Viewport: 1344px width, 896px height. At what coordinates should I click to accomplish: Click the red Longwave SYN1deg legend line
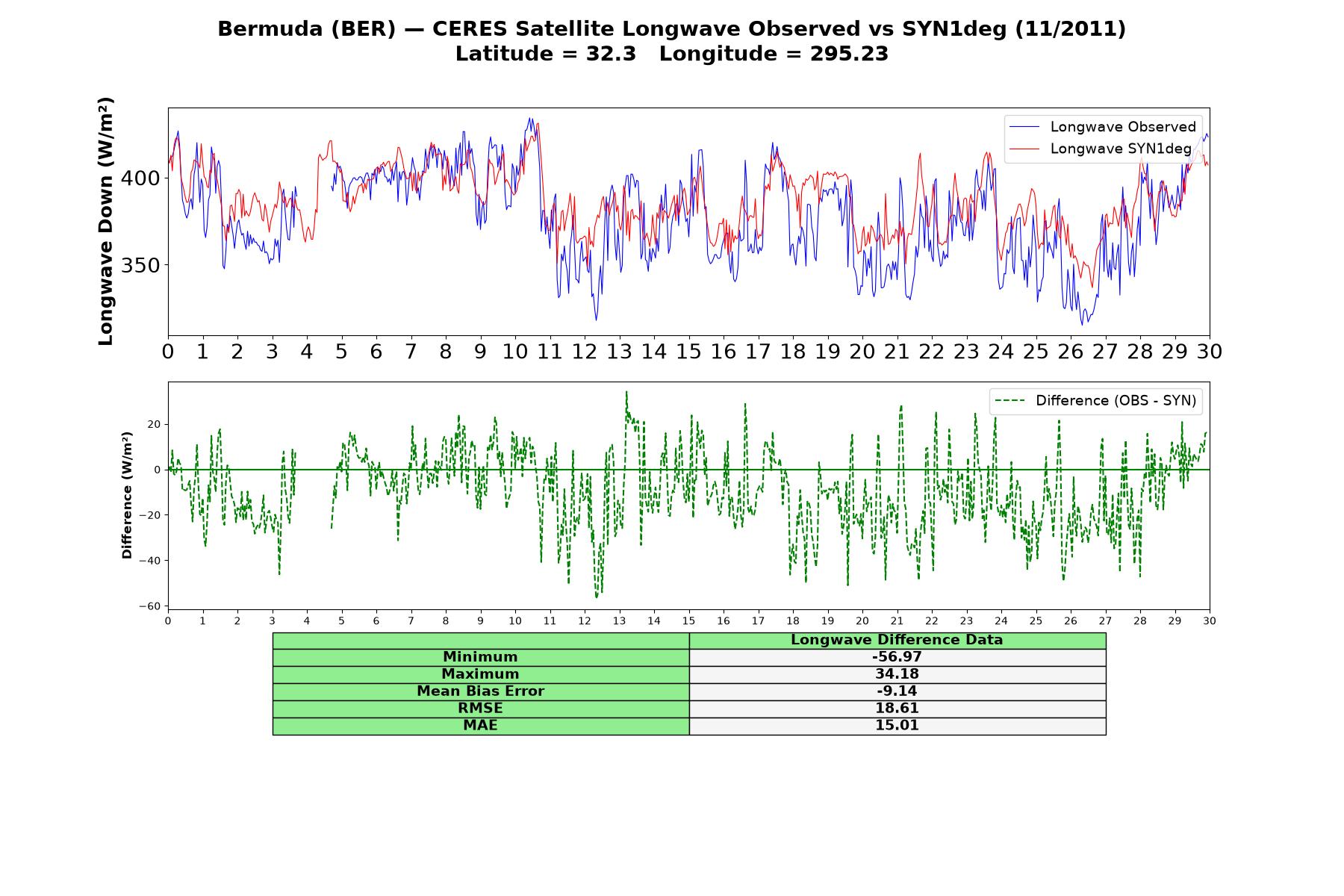[1024, 149]
